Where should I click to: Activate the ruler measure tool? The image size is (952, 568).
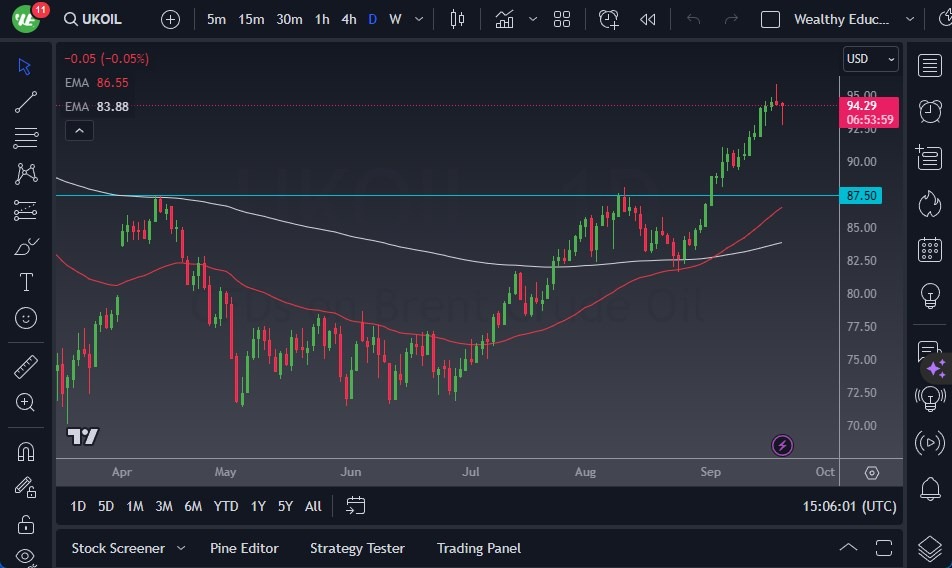coord(26,367)
